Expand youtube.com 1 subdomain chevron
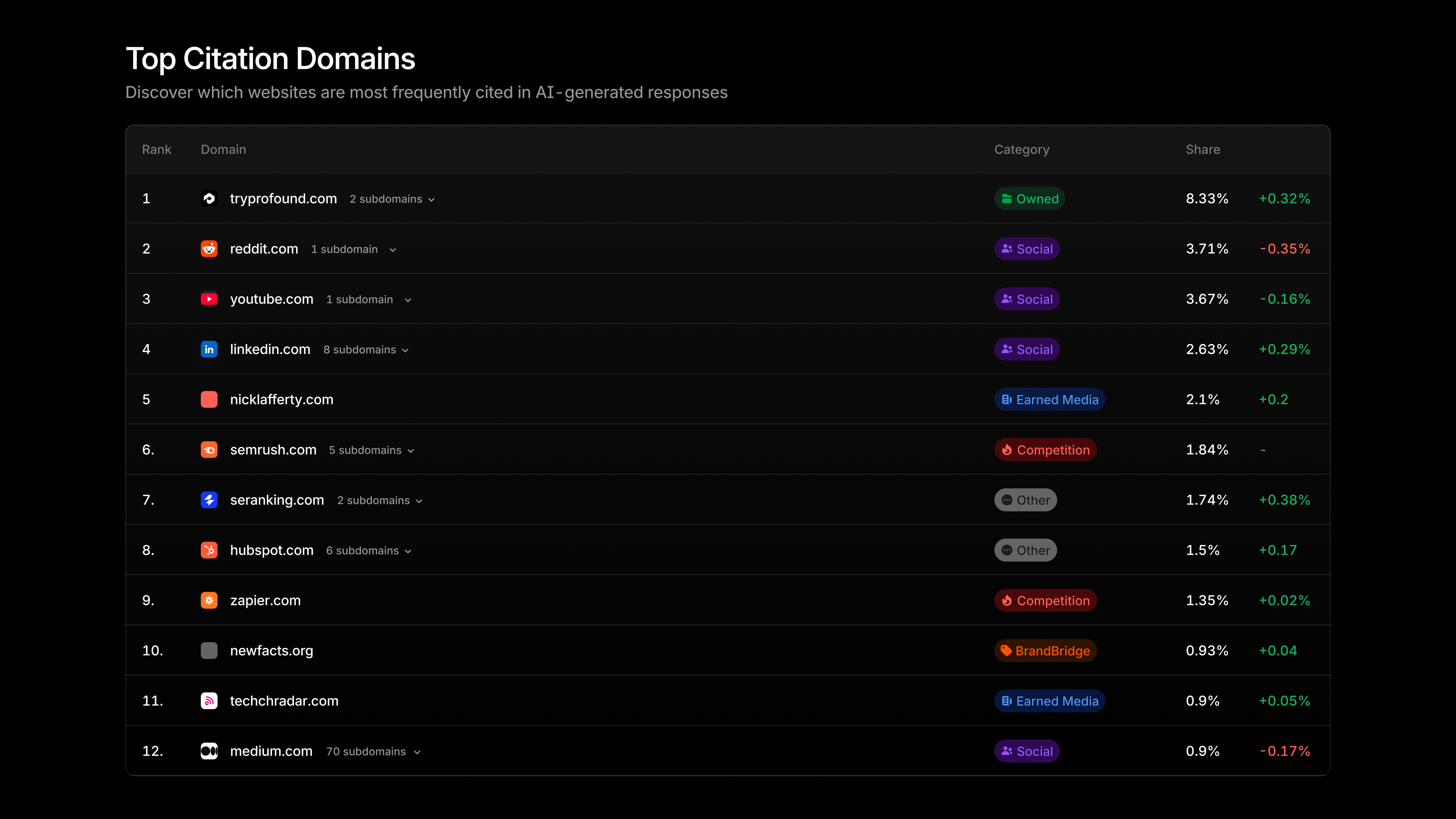The height and width of the screenshot is (819, 1456). pyautogui.click(x=408, y=300)
